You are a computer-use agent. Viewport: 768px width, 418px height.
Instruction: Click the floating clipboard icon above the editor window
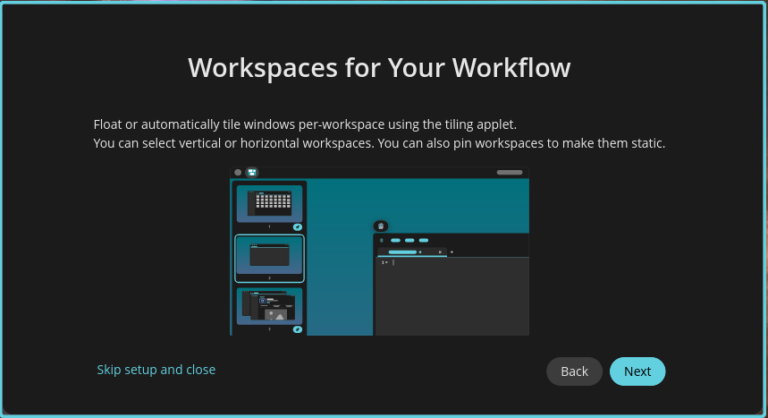(x=380, y=226)
